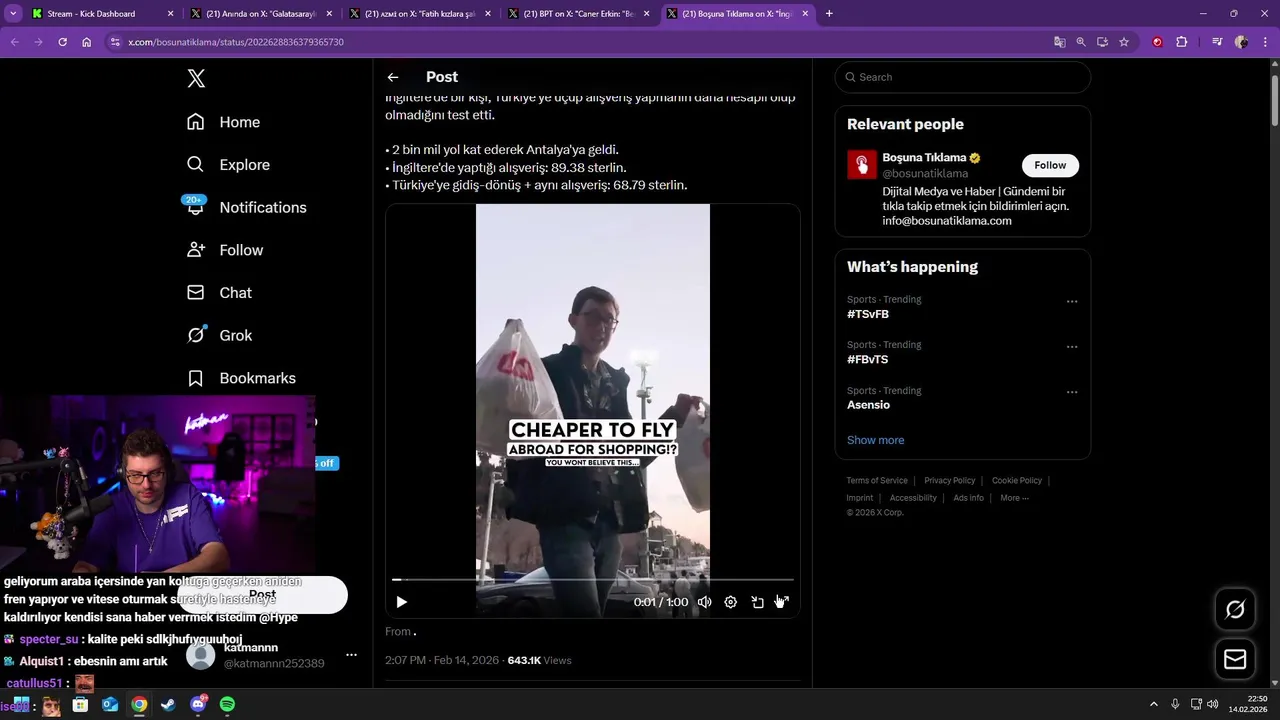The image size is (1280, 720).
Task: Open the #TSvFB trending topic
Action: 868,314
